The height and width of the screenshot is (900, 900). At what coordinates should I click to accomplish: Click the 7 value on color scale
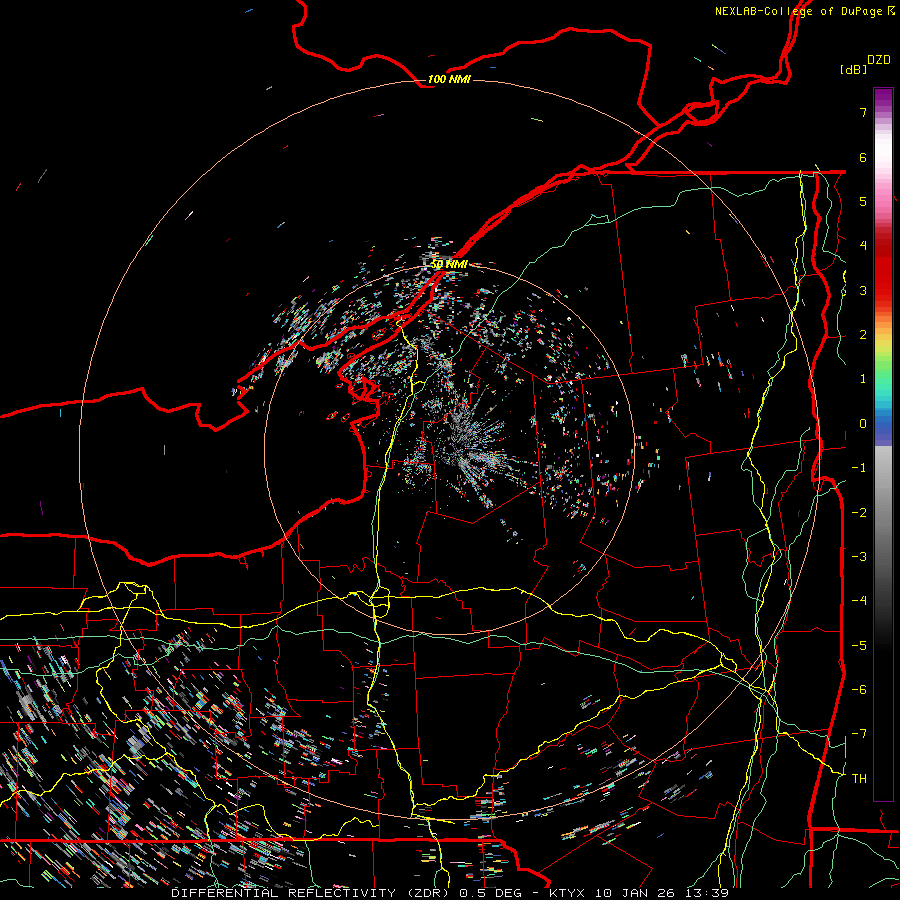pyautogui.click(x=863, y=112)
